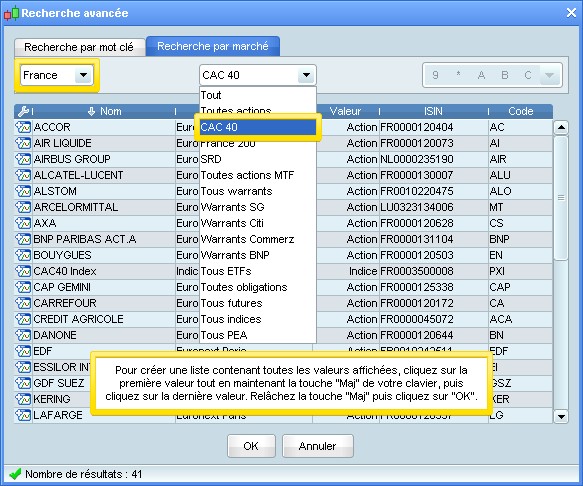The image size is (583, 486).
Task: Click the wrench settings icon in table header
Action: [x=23, y=111]
